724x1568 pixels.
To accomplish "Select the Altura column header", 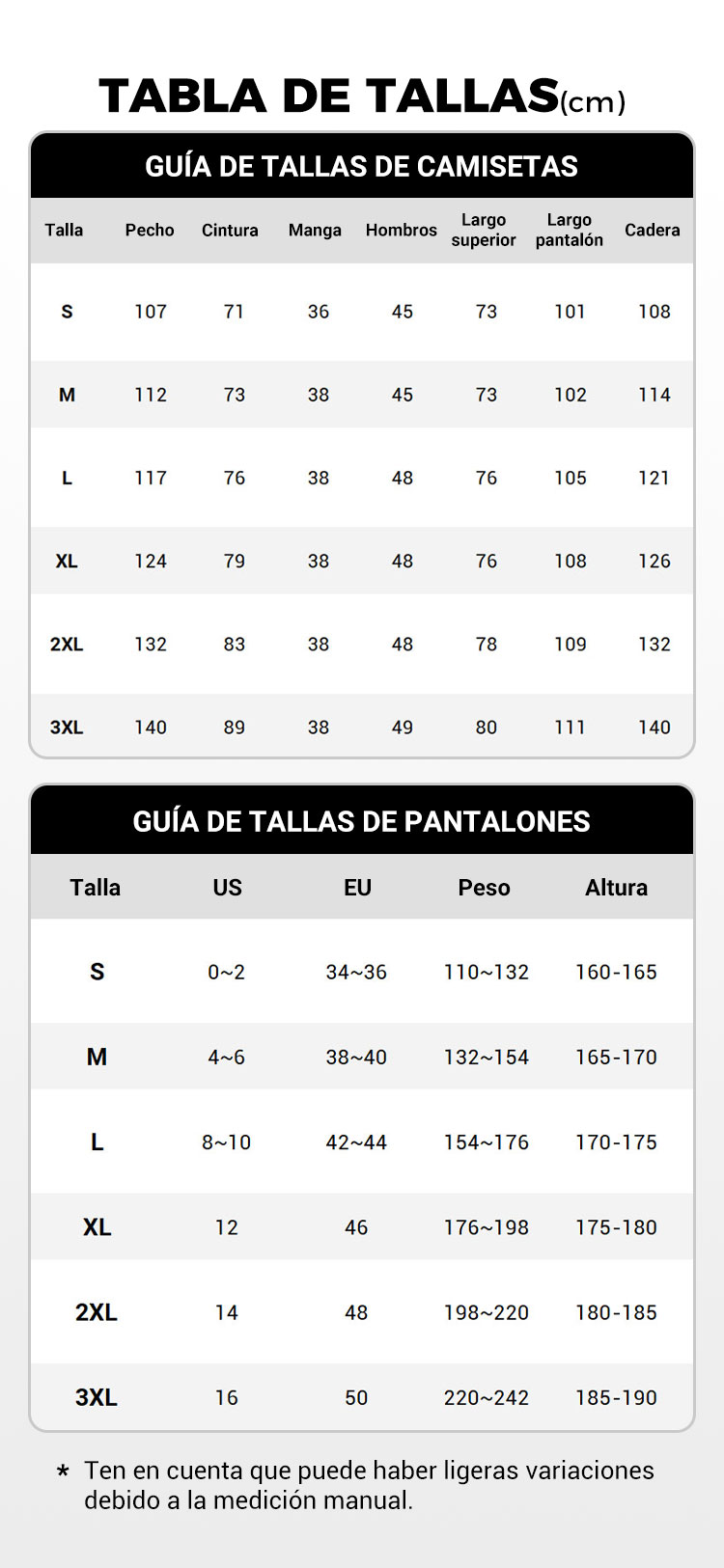I will (616, 888).
